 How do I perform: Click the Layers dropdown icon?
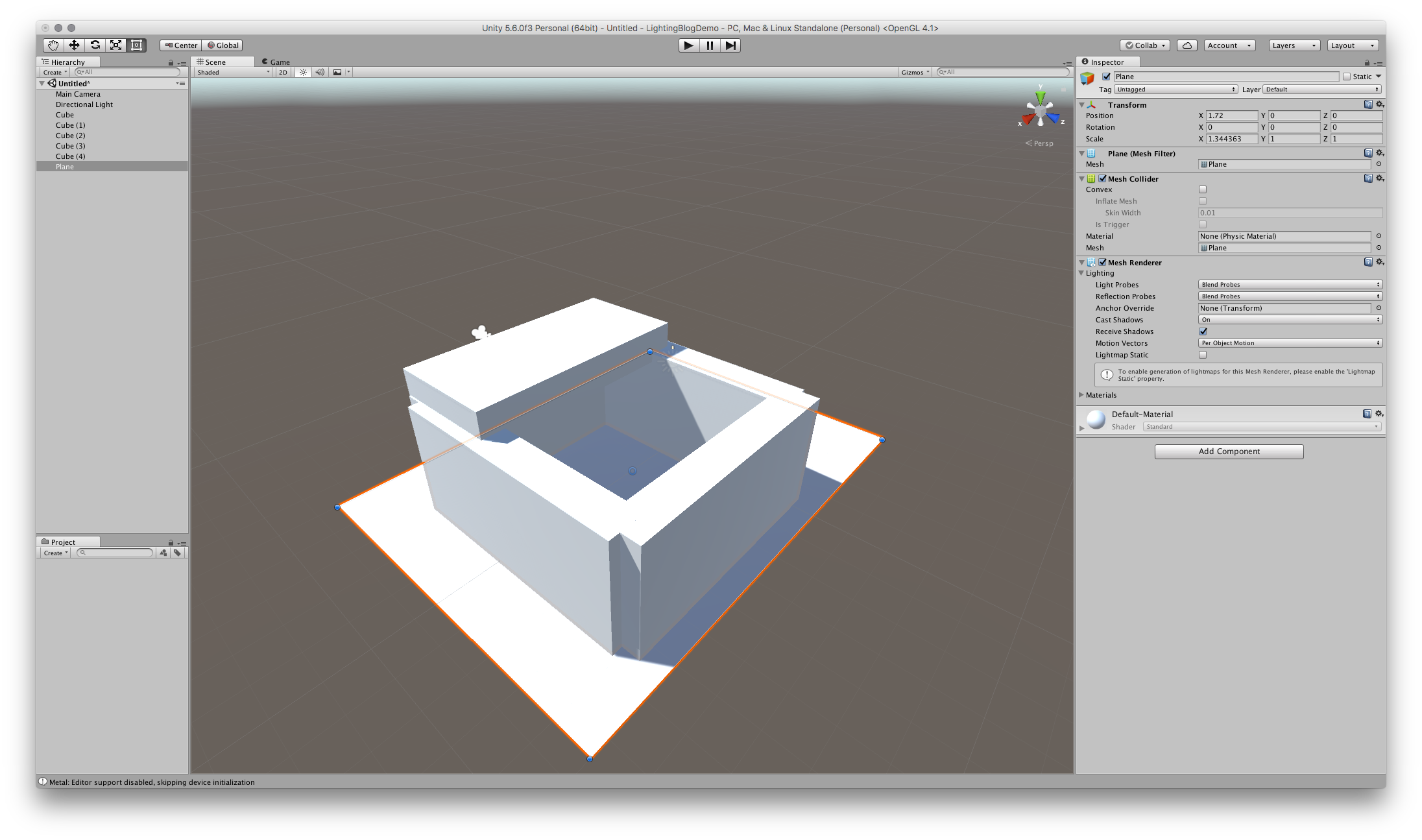coord(1311,45)
